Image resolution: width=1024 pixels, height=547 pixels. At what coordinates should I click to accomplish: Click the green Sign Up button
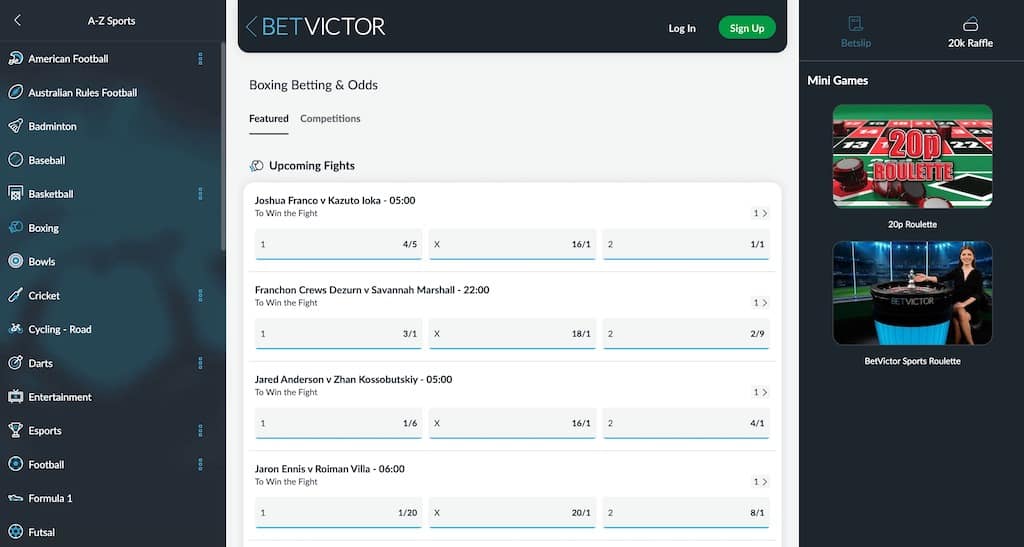(x=747, y=28)
